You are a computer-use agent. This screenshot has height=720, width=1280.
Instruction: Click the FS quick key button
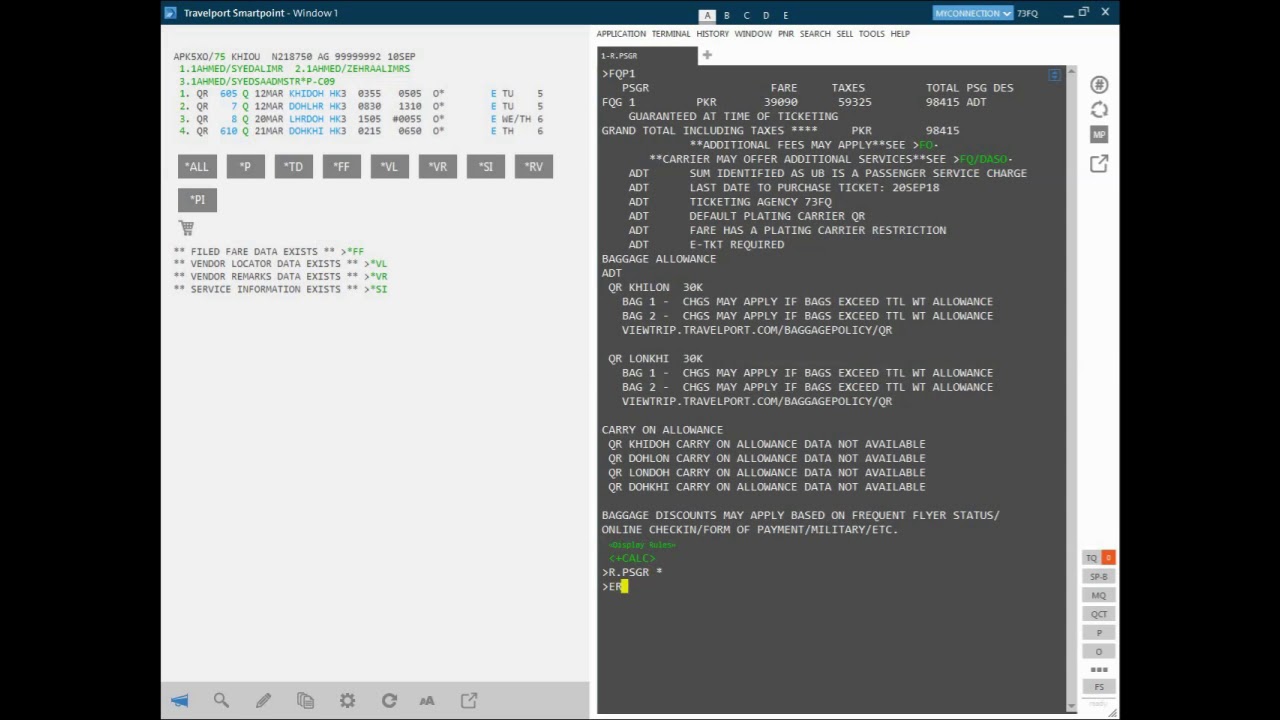(1099, 687)
